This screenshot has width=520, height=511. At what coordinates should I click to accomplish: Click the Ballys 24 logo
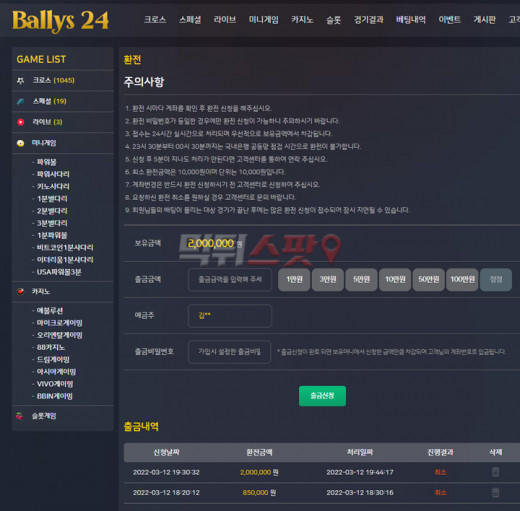pyautogui.click(x=60, y=21)
